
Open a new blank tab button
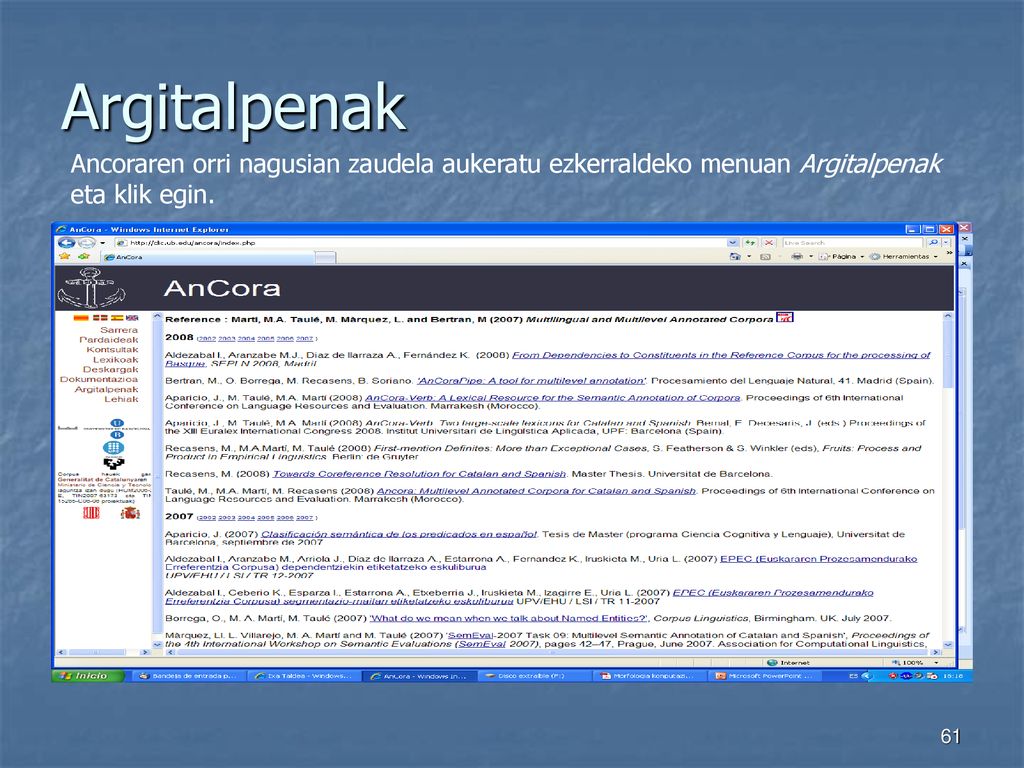[325, 257]
